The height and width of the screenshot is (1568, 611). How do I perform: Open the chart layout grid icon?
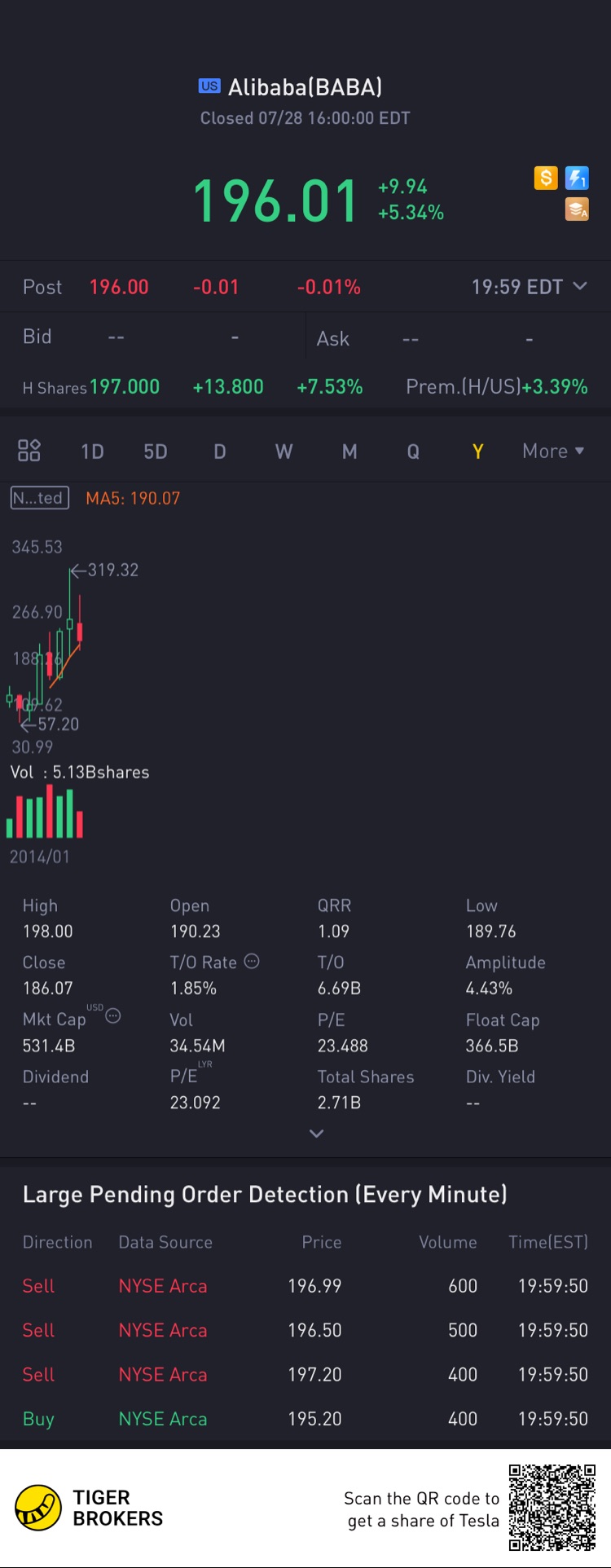coord(29,451)
